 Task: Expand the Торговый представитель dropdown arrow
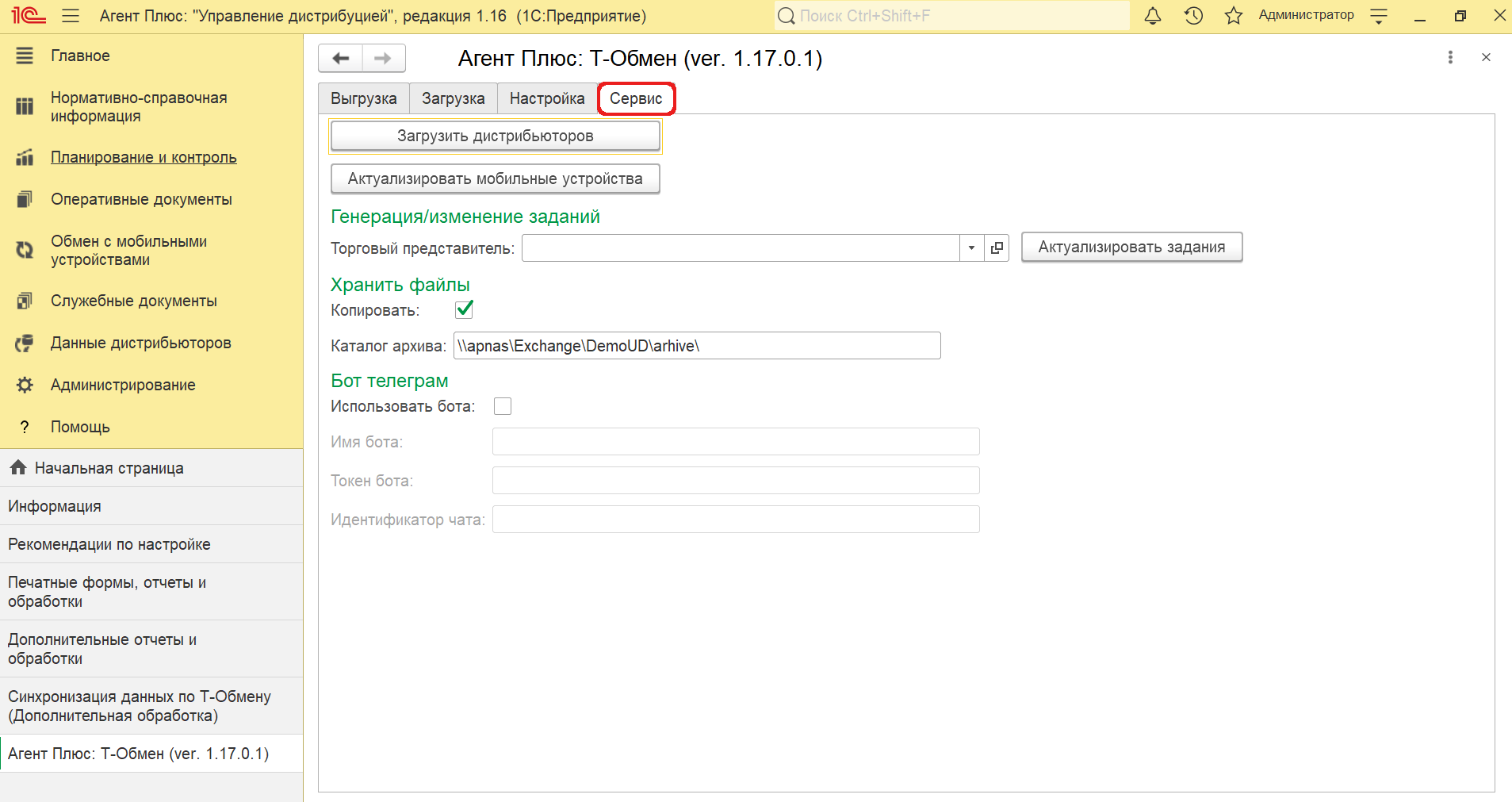[971, 248]
